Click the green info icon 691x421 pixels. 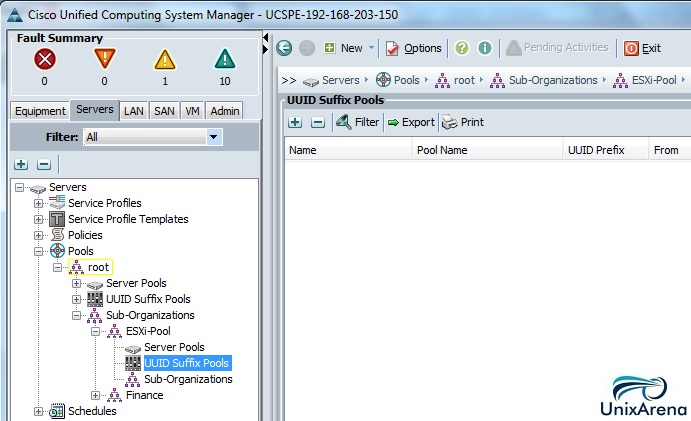pos(485,48)
